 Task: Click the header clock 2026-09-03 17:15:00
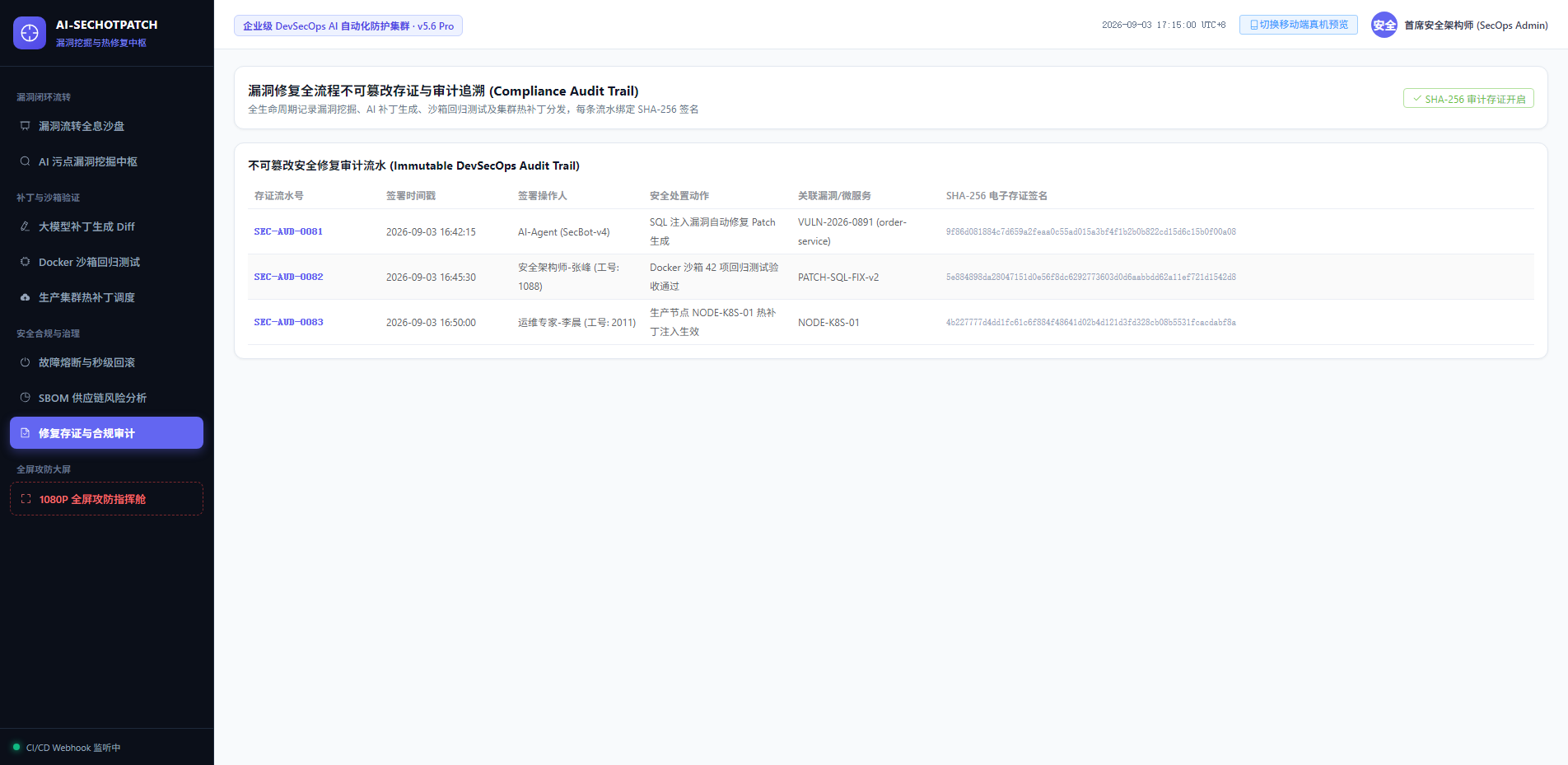coord(1164,26)
